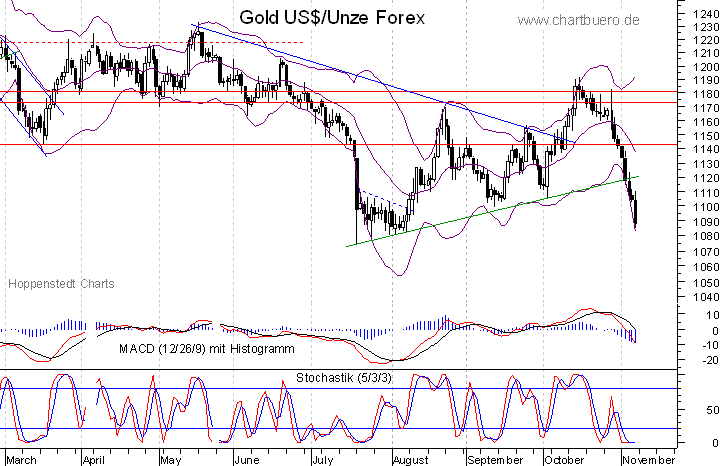723x466 pixels.
Task: Click the 1040 price axis label
Action: [705, 297]
